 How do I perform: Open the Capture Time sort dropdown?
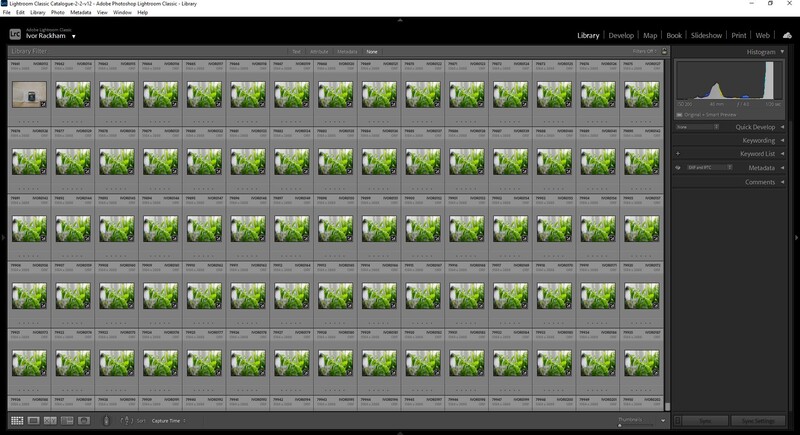pos(168,421)
